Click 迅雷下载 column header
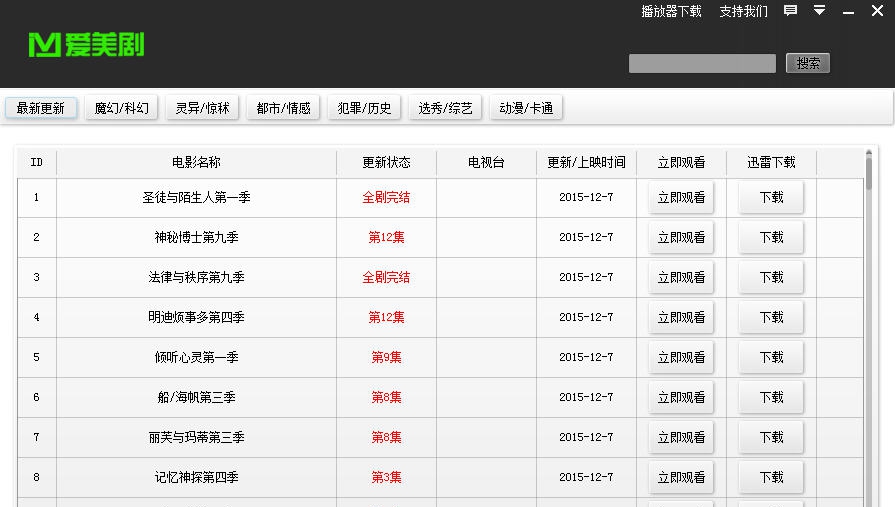This screenshot has height=507, width=895. tap(771, 163)
